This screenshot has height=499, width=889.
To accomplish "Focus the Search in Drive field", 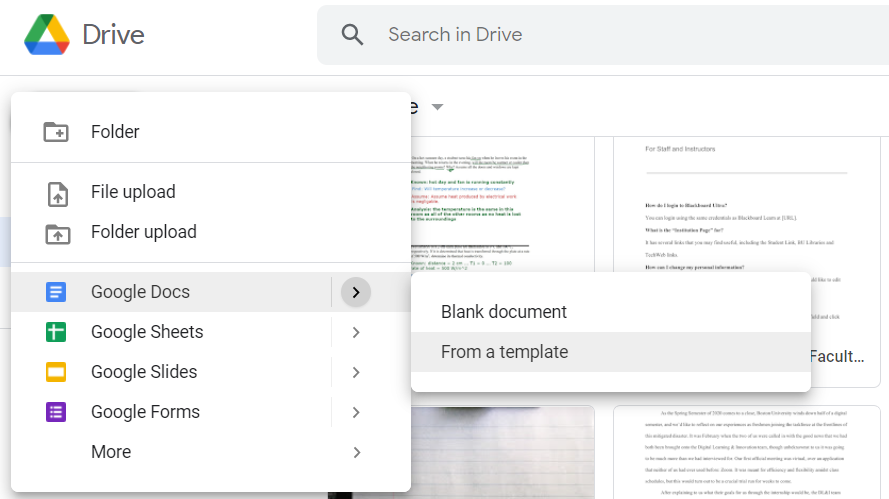I will pyautogui.click(x=603, y=35).
